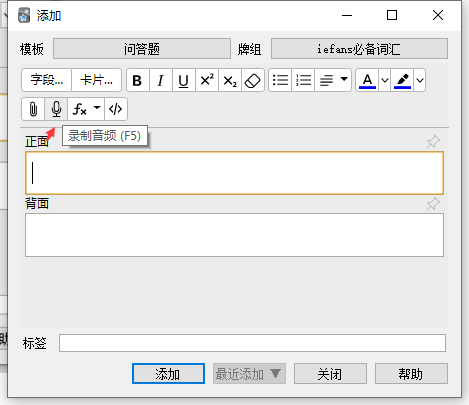Choose the note type 问答题
469x405 pixels.
(x=142, y=49)
